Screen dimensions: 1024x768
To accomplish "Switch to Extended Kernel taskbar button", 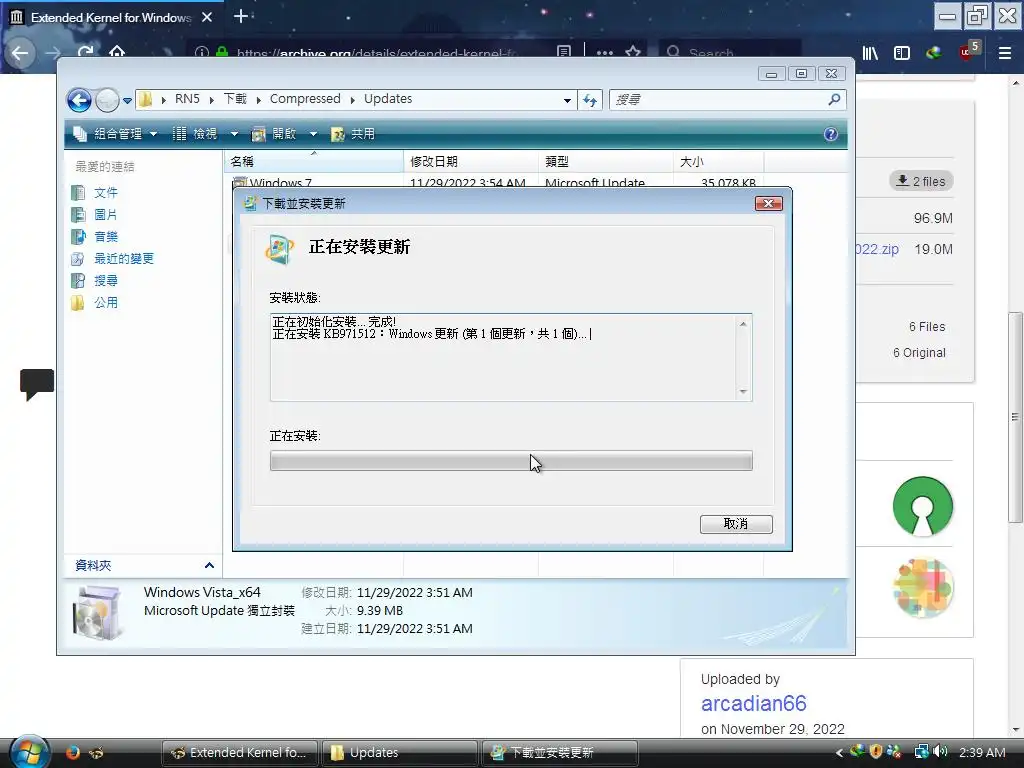I will coord(240,752).
